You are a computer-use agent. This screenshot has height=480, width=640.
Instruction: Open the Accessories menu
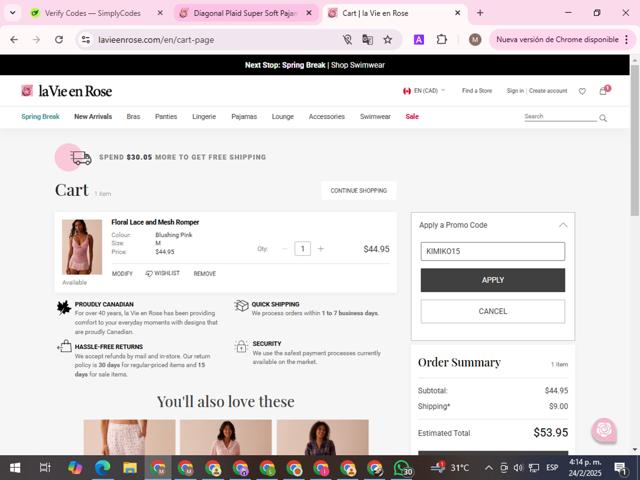pos(327,116)
